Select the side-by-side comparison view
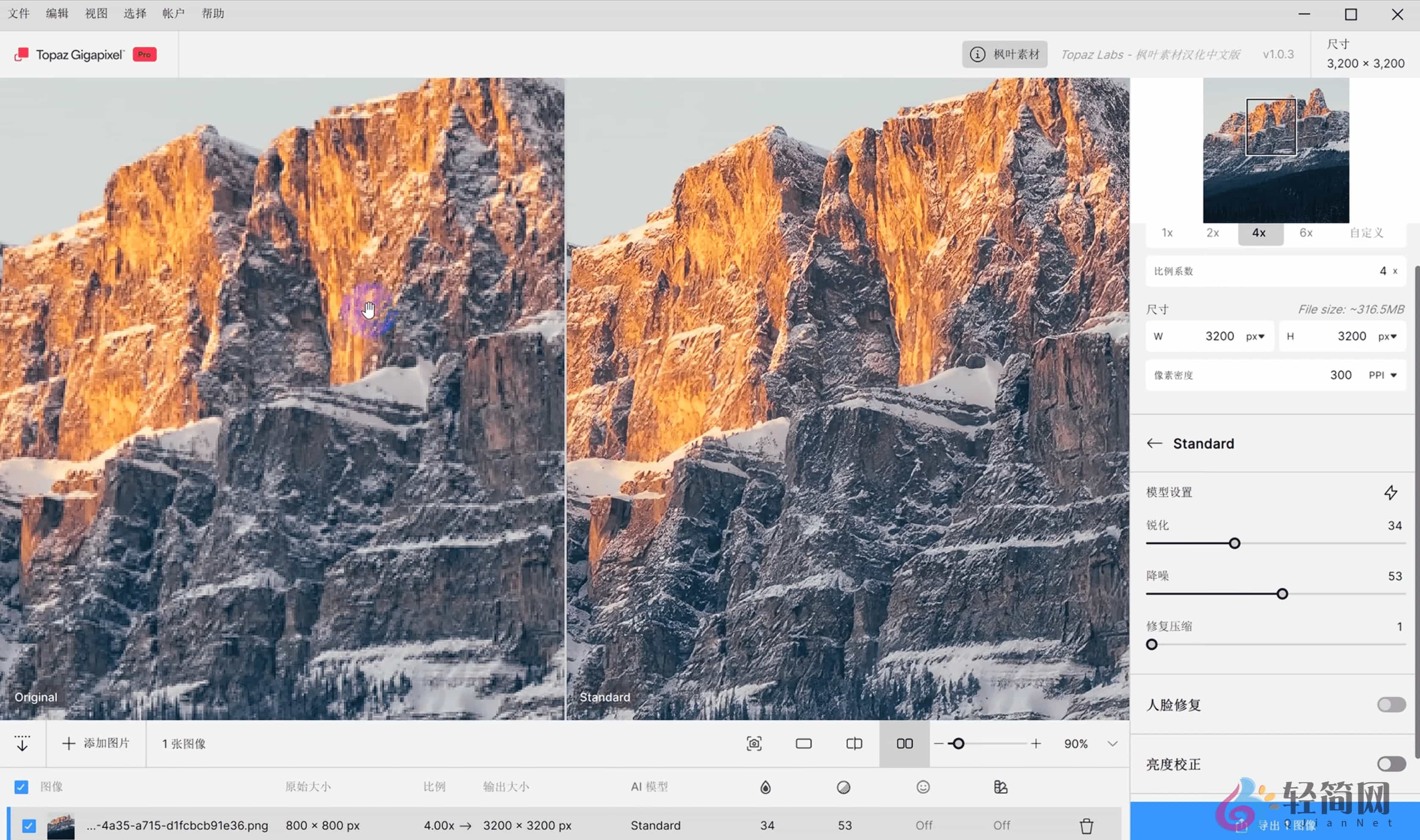Screen dimensions: 1420x840 (904, 743)
